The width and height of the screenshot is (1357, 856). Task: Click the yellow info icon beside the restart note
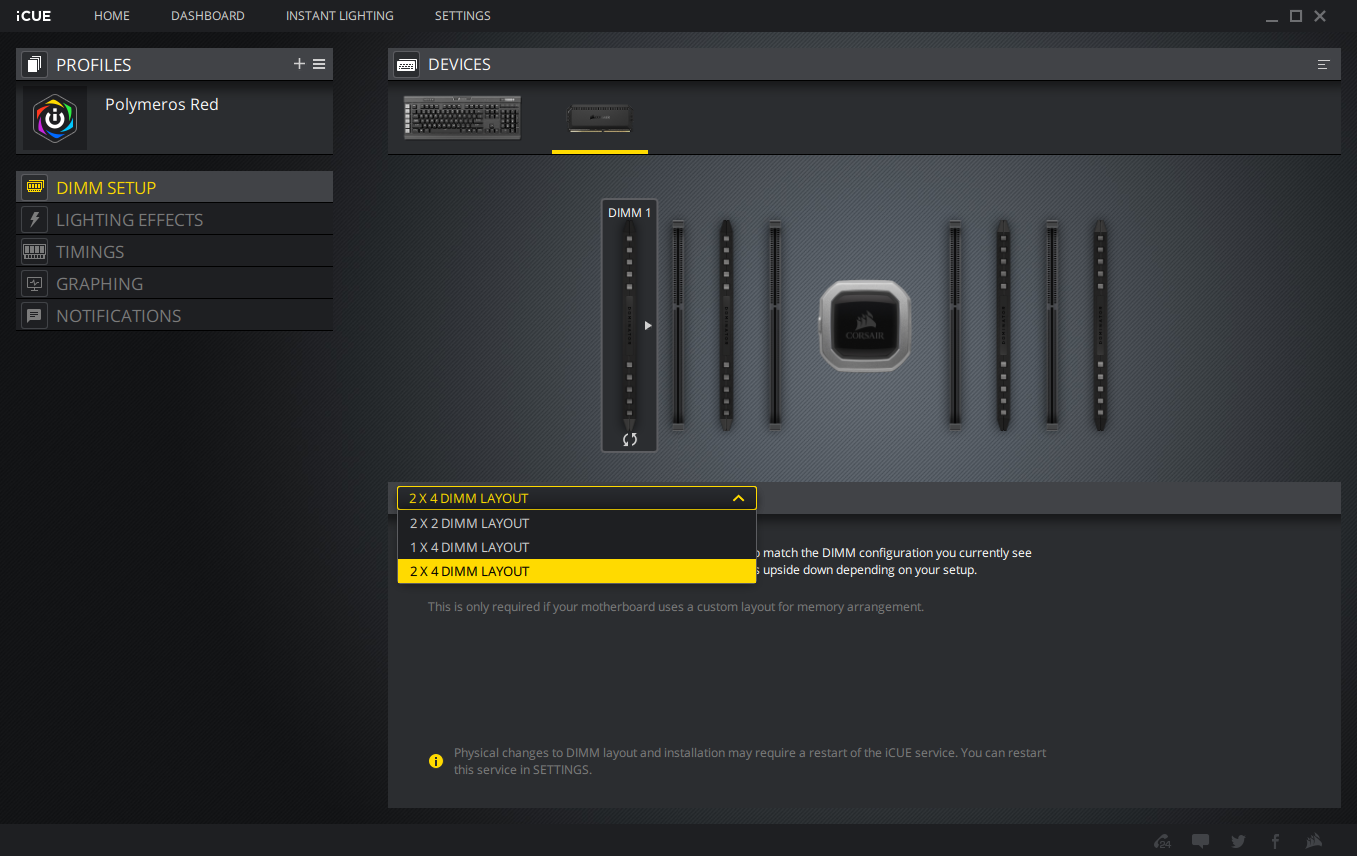point(436,761)
